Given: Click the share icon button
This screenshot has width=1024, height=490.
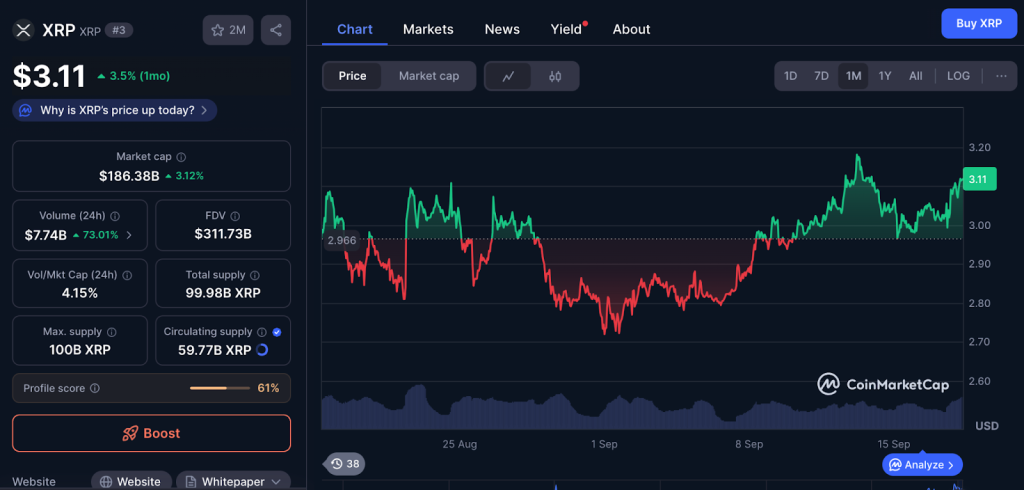Looking at the screenshot, I should (x=276, y=30).
